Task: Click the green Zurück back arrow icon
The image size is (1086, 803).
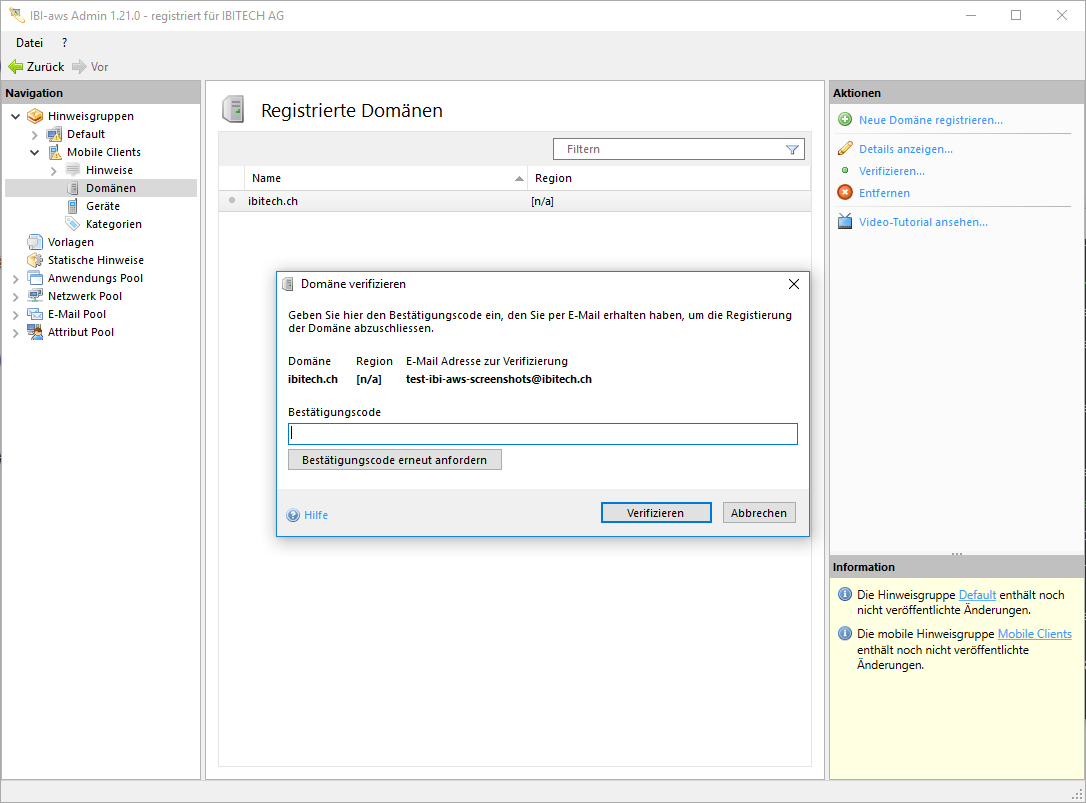Action: 15,67
